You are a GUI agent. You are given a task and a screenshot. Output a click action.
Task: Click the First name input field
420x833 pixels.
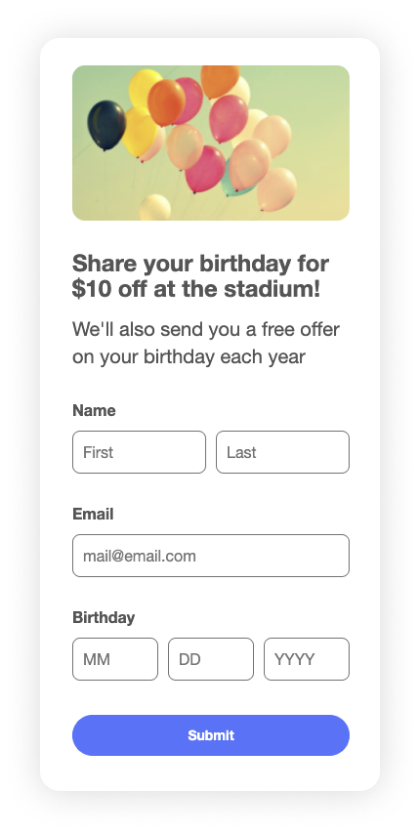[x=139, y=452]
